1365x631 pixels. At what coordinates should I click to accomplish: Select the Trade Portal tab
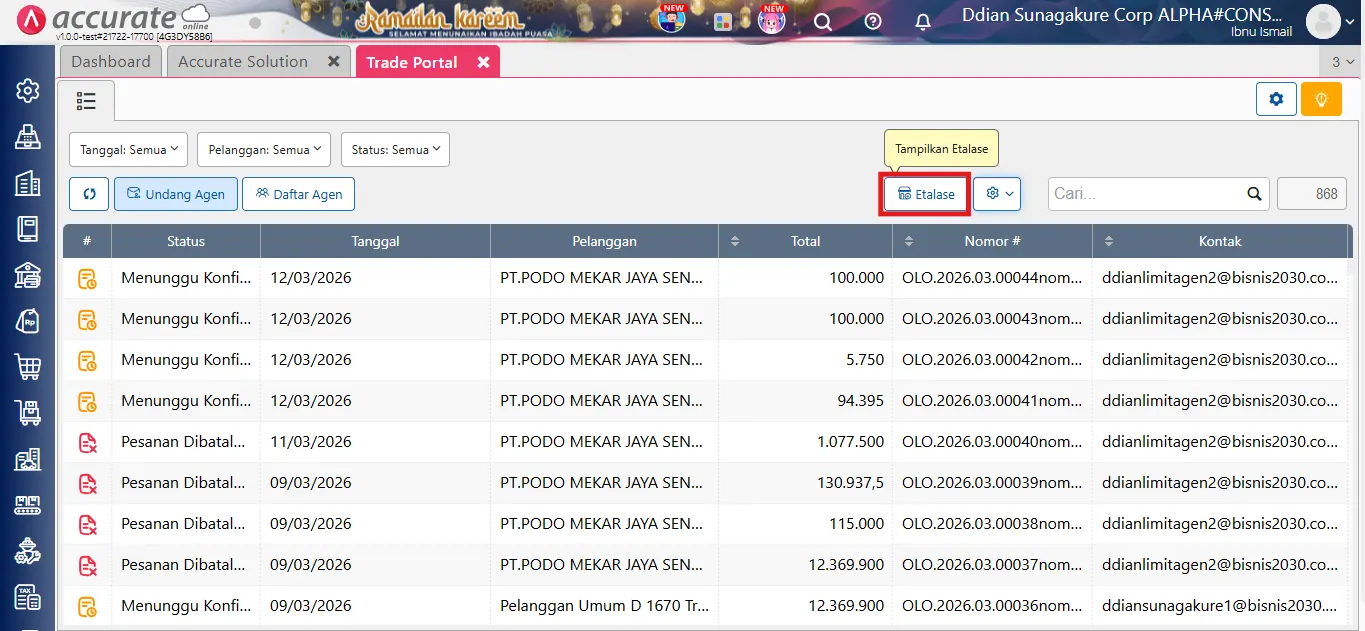click(x=412, y=61)
